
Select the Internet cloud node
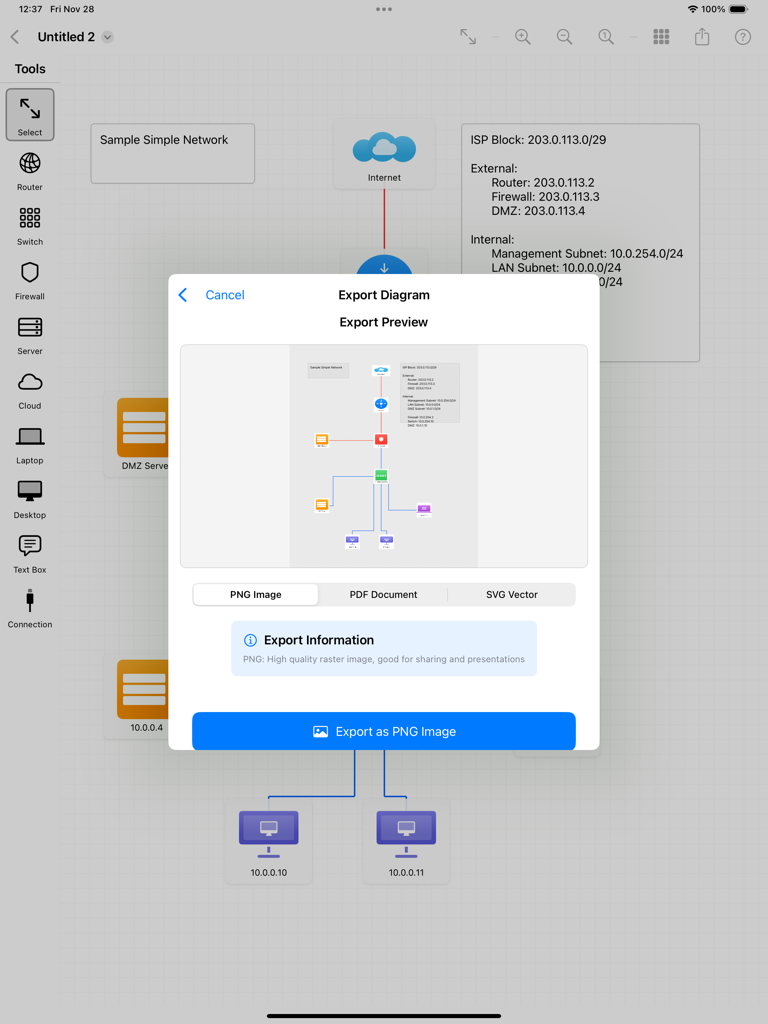point(384,155)
